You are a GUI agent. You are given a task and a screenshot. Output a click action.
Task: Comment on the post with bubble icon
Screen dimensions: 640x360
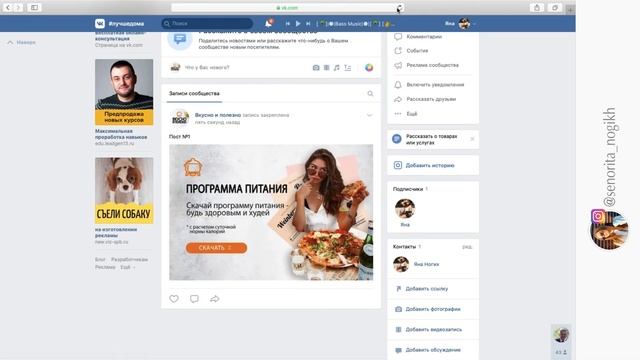pos(194,299)
